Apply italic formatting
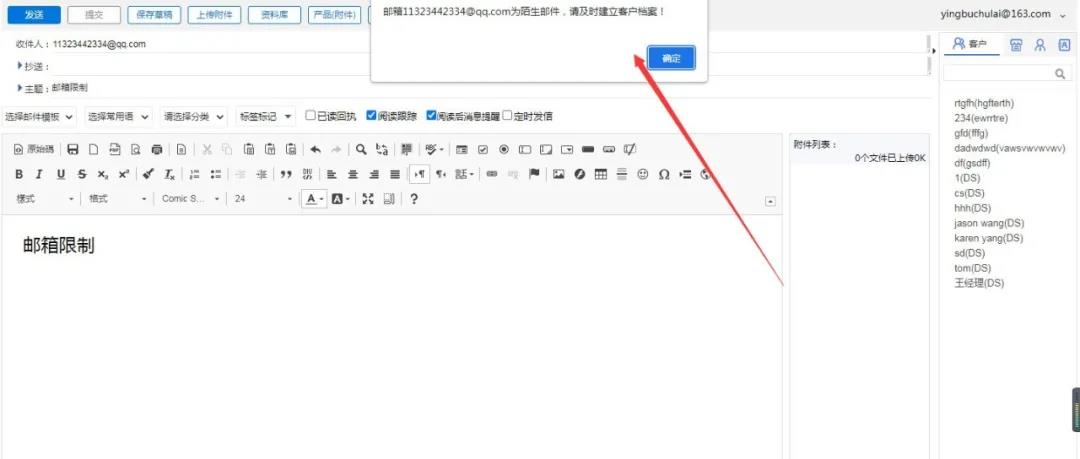This screenshot has width=1080, height=459. [39, 174]
